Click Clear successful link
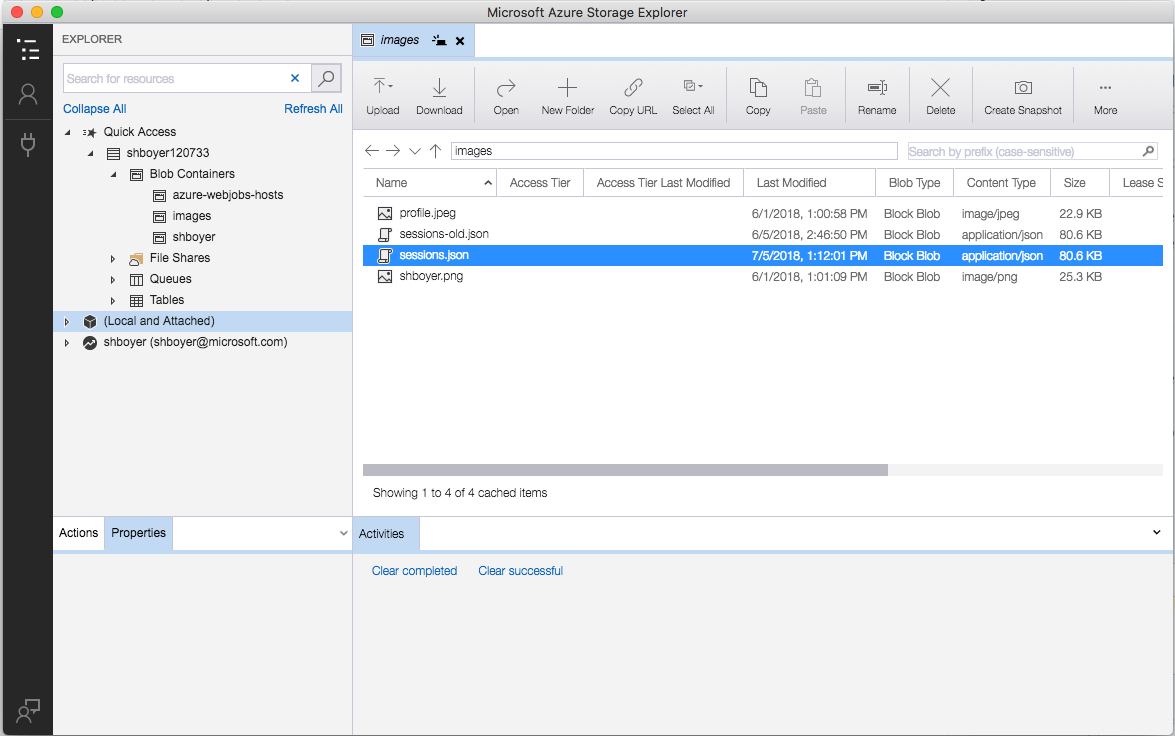Image resolution: width=1175 pixels, height=736 pixels. pyautogui.click(x=521, y=571)
